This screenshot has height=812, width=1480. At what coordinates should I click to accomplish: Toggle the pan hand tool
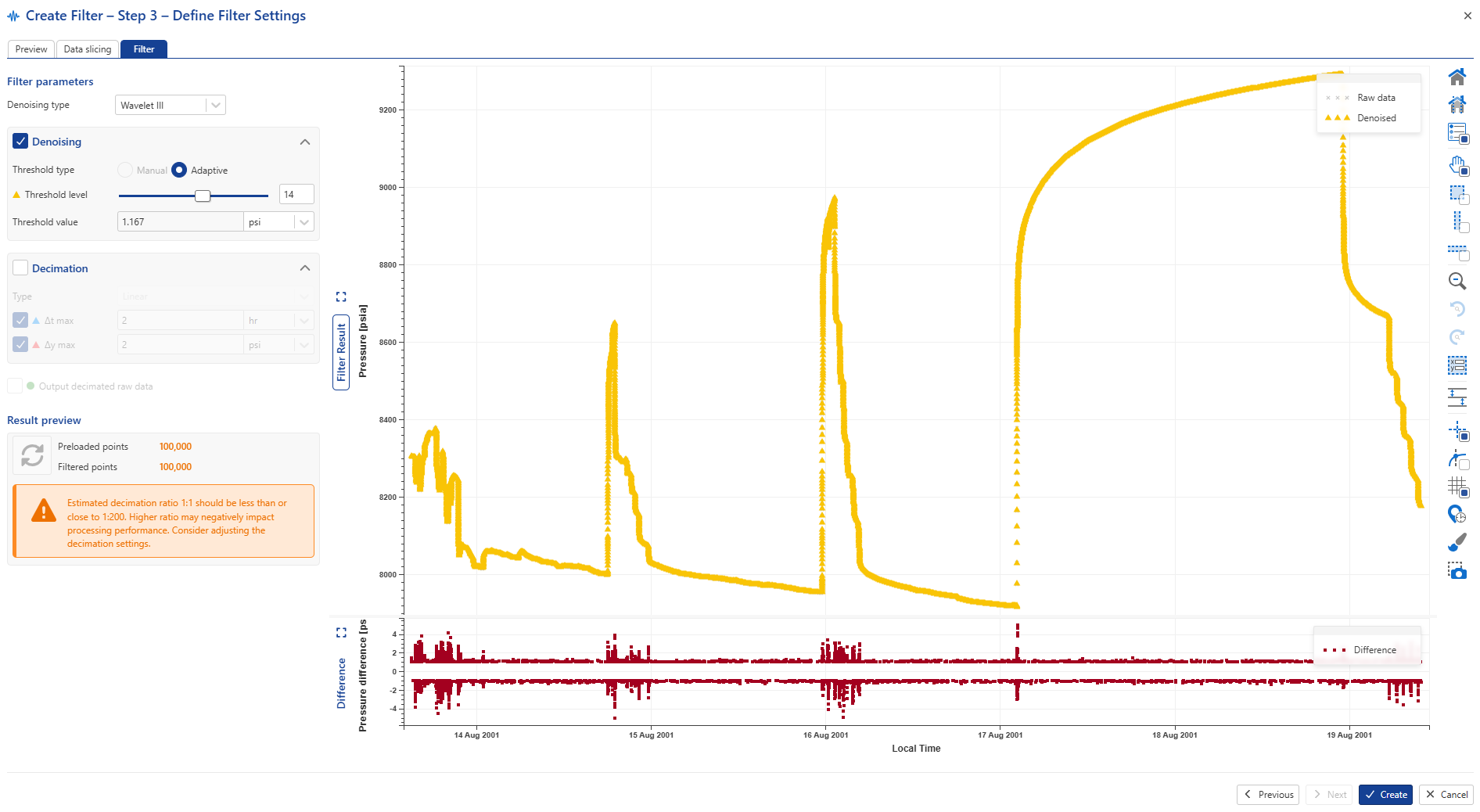point(1457,165)
